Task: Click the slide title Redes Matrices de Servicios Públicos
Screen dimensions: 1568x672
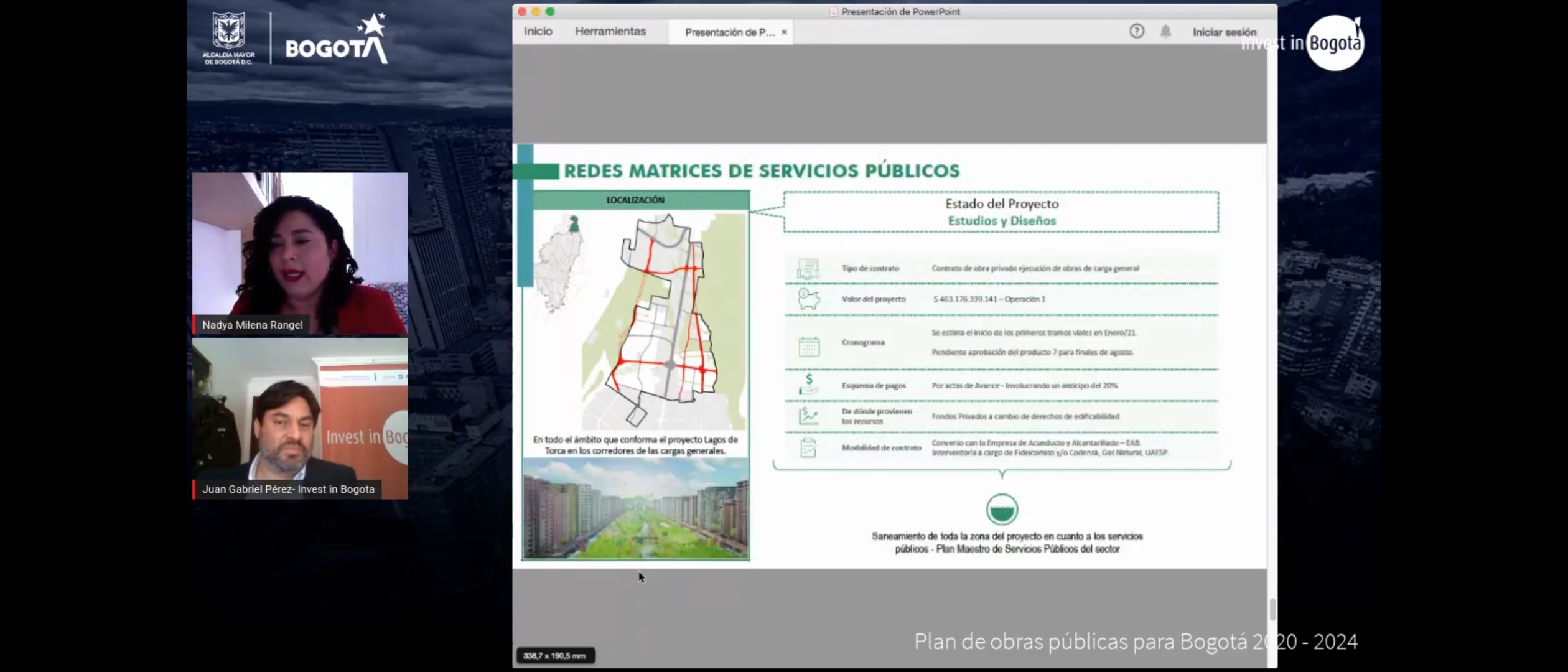Action: pos(762,170)
